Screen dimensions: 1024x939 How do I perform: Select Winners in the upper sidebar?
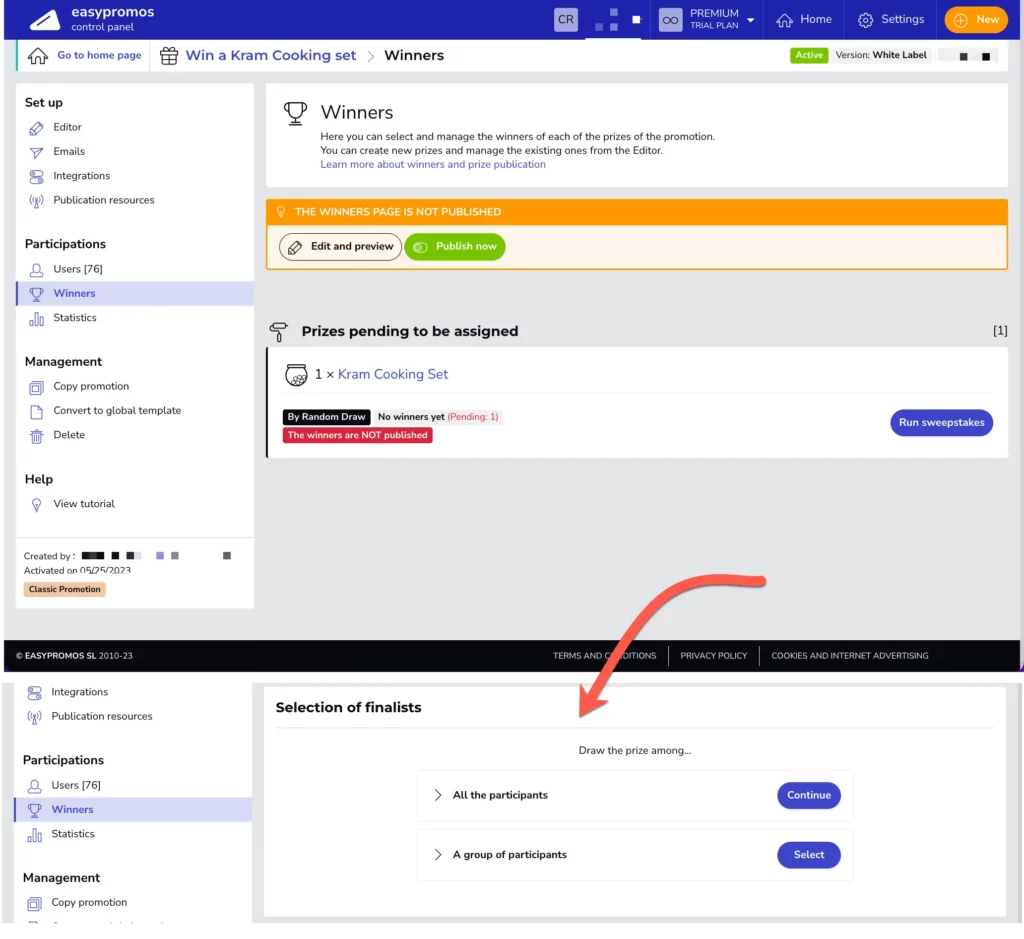click(x=135, y=293)
